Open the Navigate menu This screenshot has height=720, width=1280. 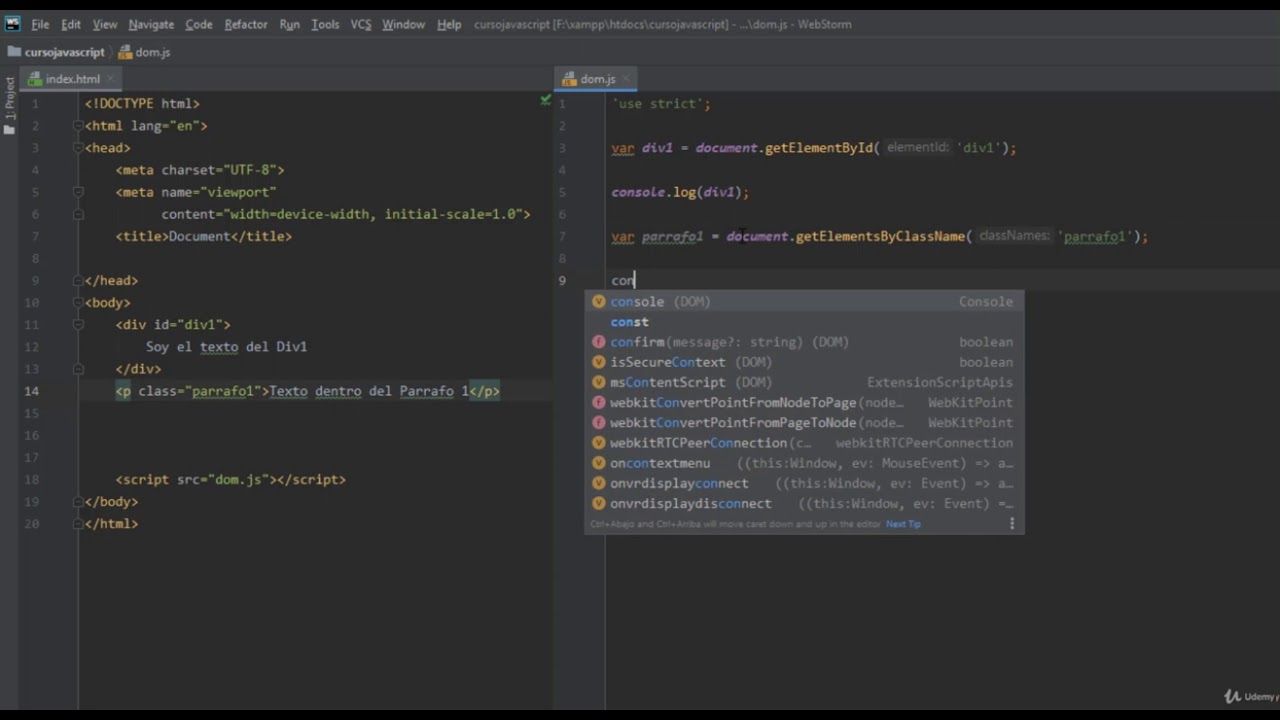[151, 24]
